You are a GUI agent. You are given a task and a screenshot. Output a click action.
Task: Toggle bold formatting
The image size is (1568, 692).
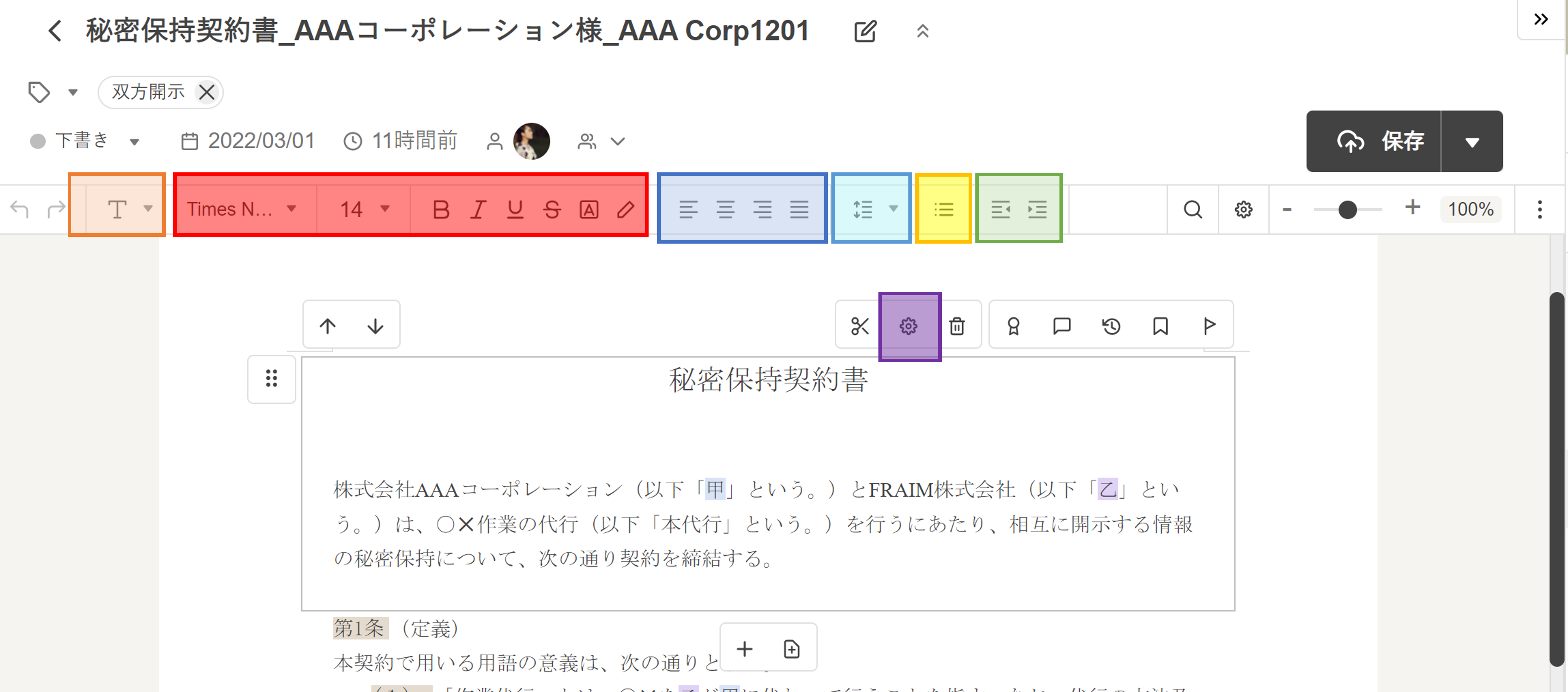(441, 209)
